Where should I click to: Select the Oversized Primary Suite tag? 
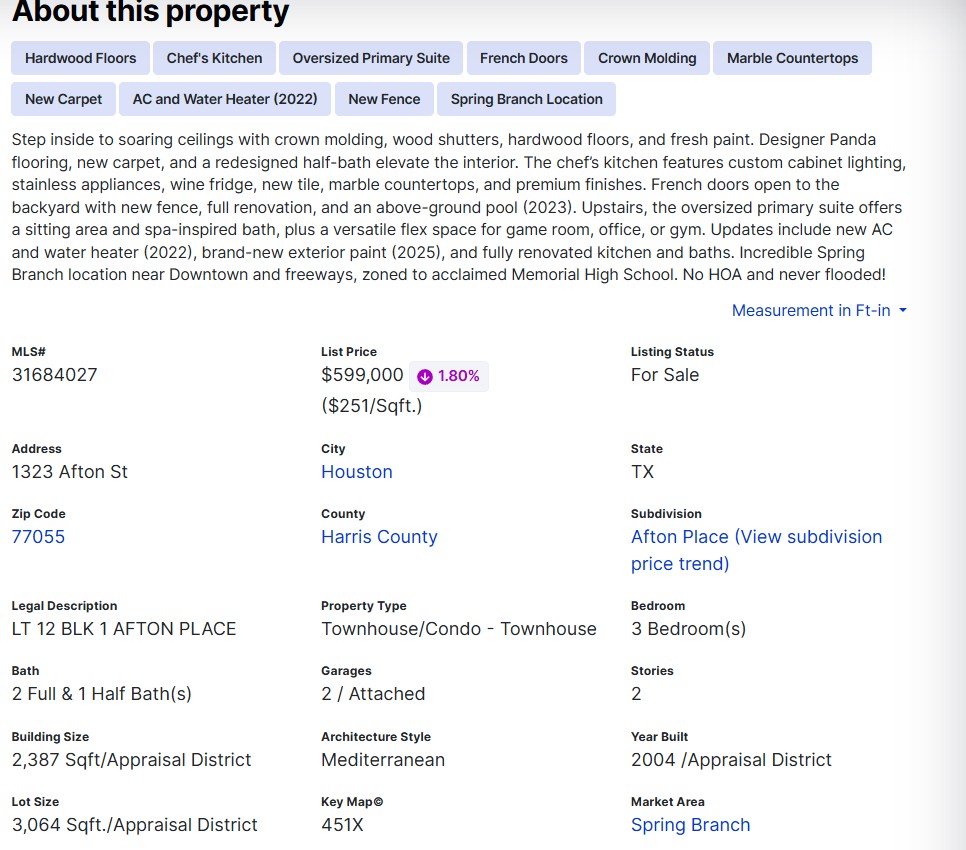371,58
